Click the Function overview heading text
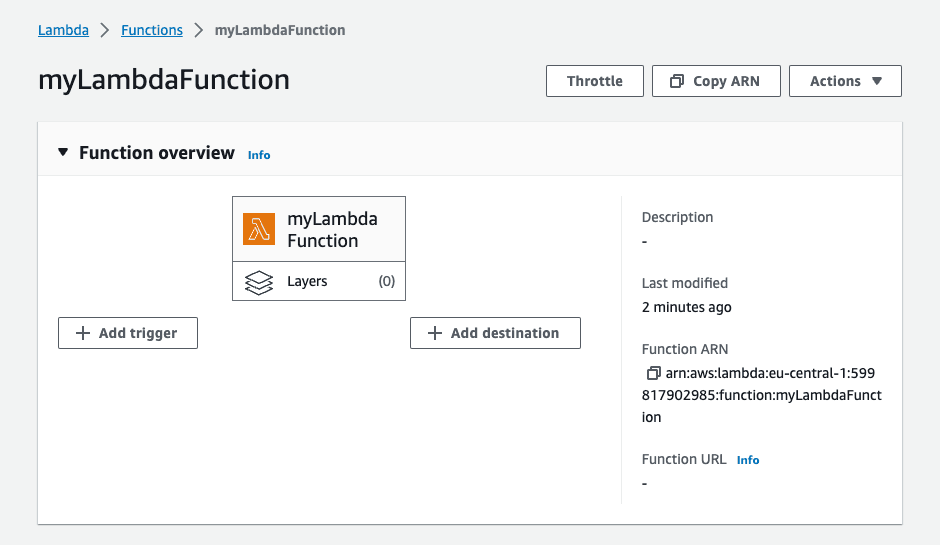Viewport: 940px width, 545px height. pos(157,153)
